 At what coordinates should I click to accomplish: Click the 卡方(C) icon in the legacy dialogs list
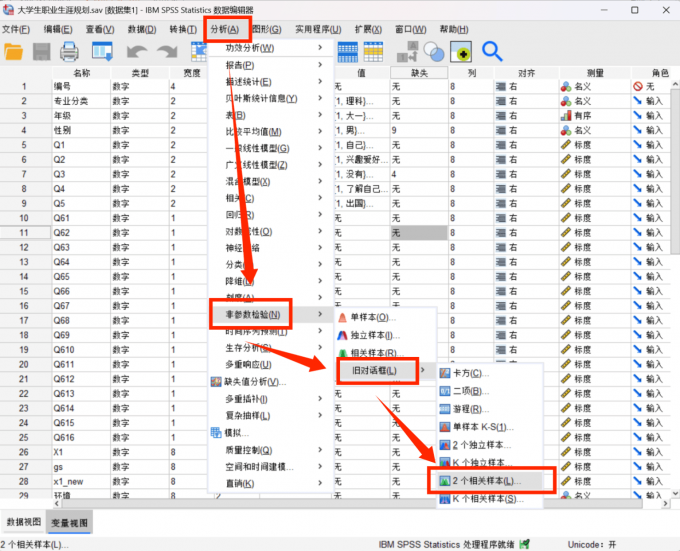445,373
